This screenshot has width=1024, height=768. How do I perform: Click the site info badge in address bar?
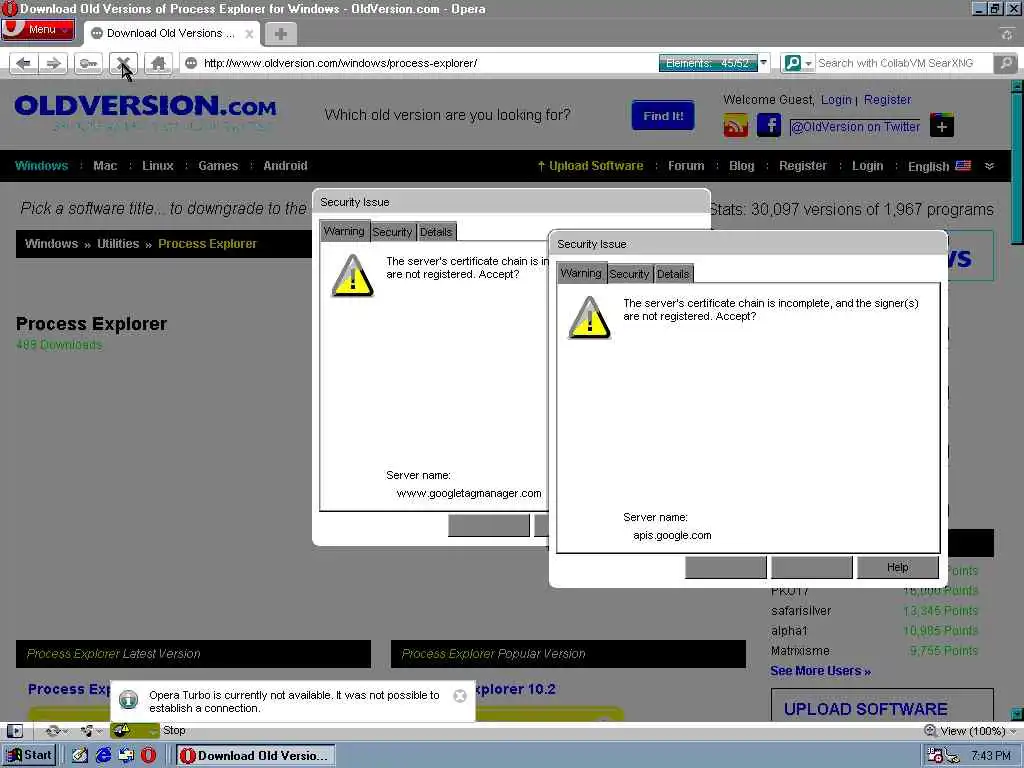(x=191, y=63)
